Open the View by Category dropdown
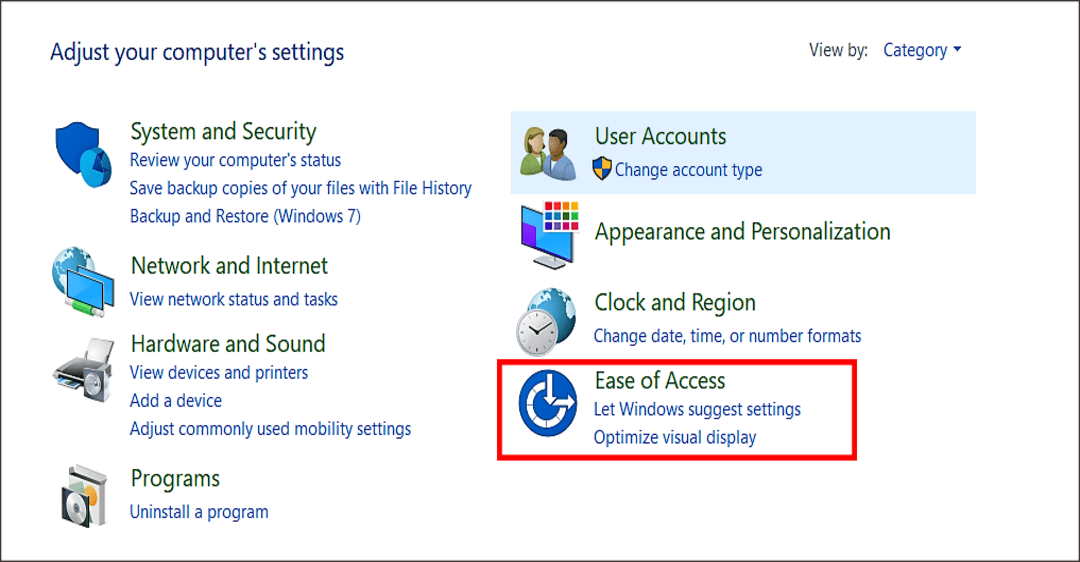Viewport: 1080px width, 562px height. 922,50
